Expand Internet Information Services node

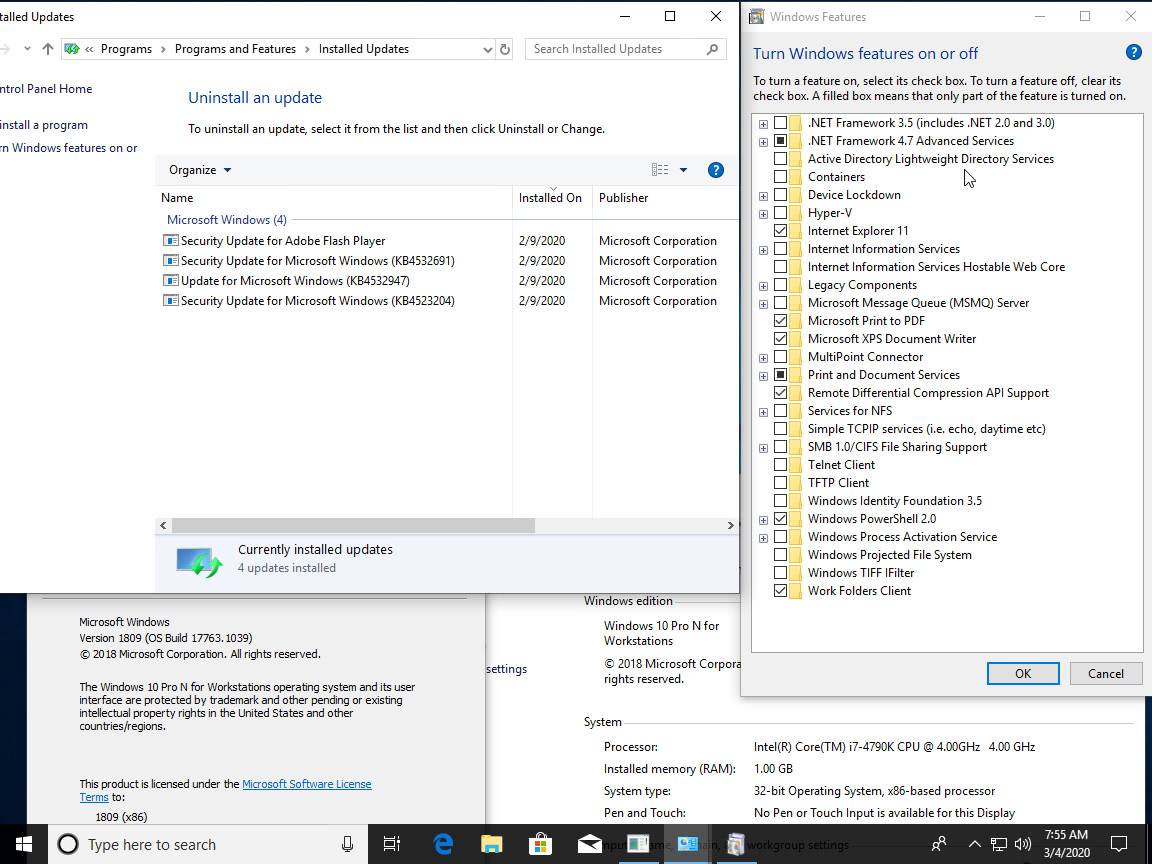tap(763, 250)
